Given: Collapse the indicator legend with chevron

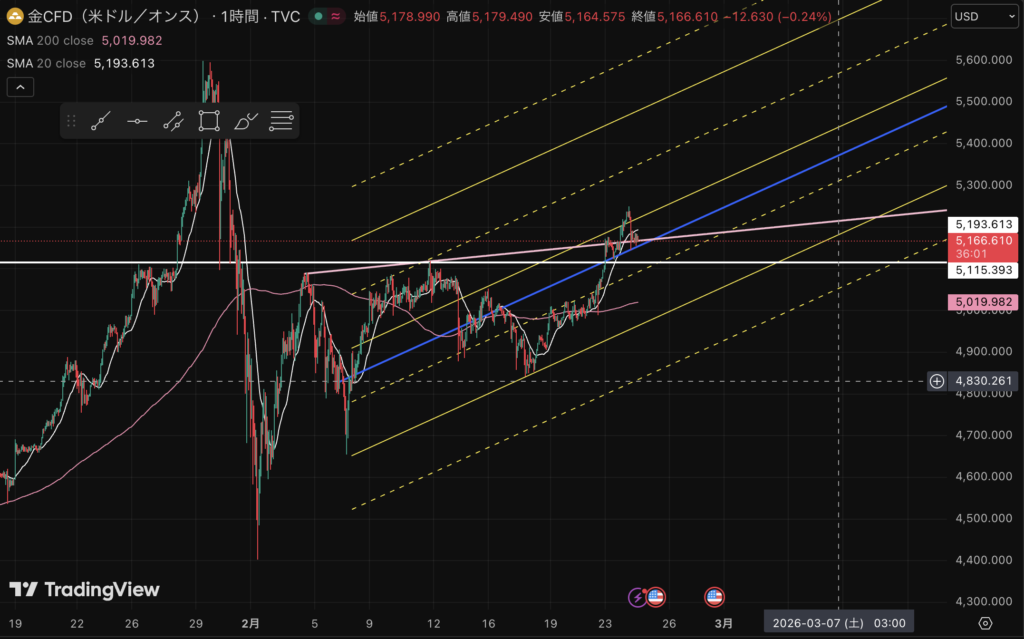Looking at the screenshot, I should pyautogui.click(x=21, y=87).
